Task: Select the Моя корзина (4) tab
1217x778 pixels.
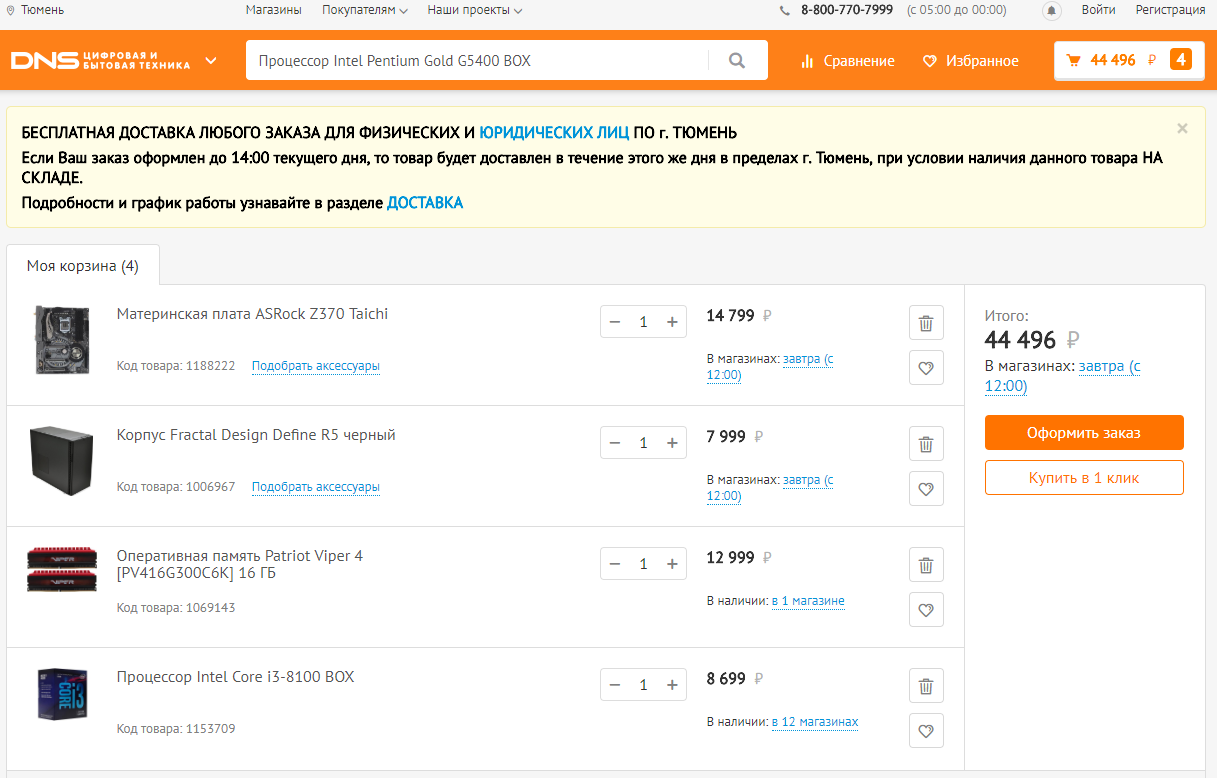Action: click(83, 266)
